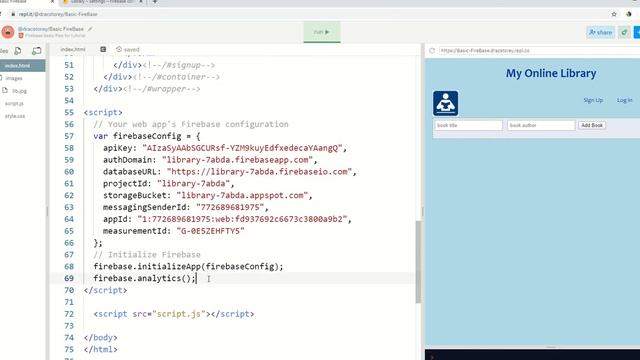
Task: Click the index.html editor tab
Action: [x=73, y=49]
